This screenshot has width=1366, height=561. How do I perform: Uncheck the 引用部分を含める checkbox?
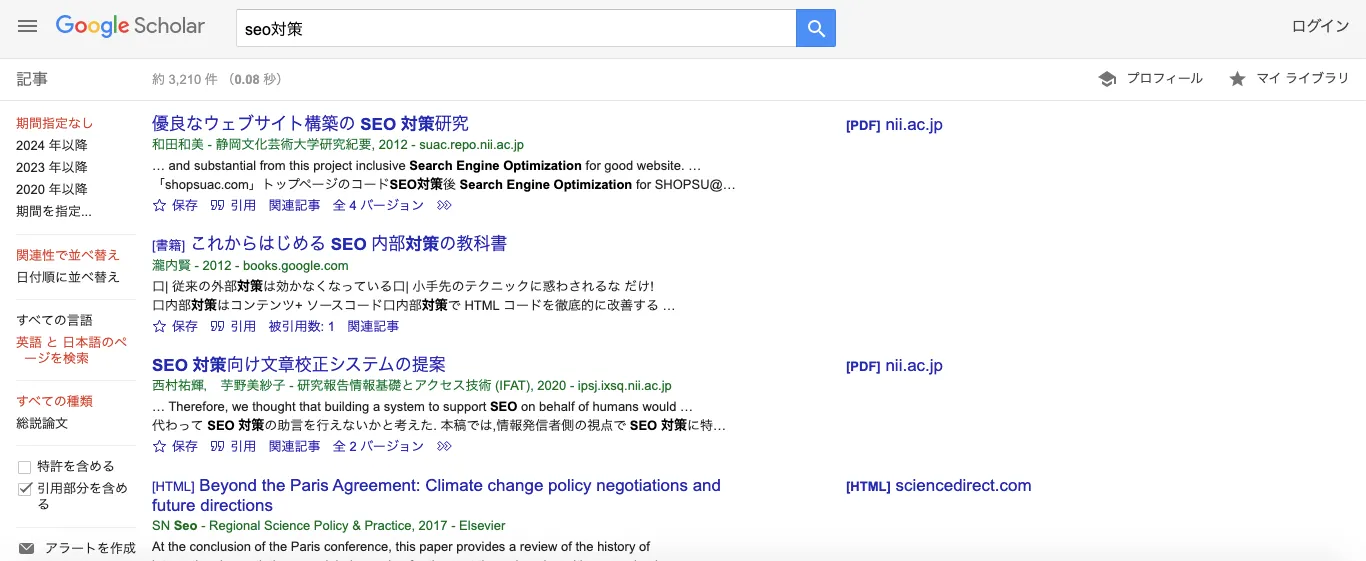(x=24, y=489)
